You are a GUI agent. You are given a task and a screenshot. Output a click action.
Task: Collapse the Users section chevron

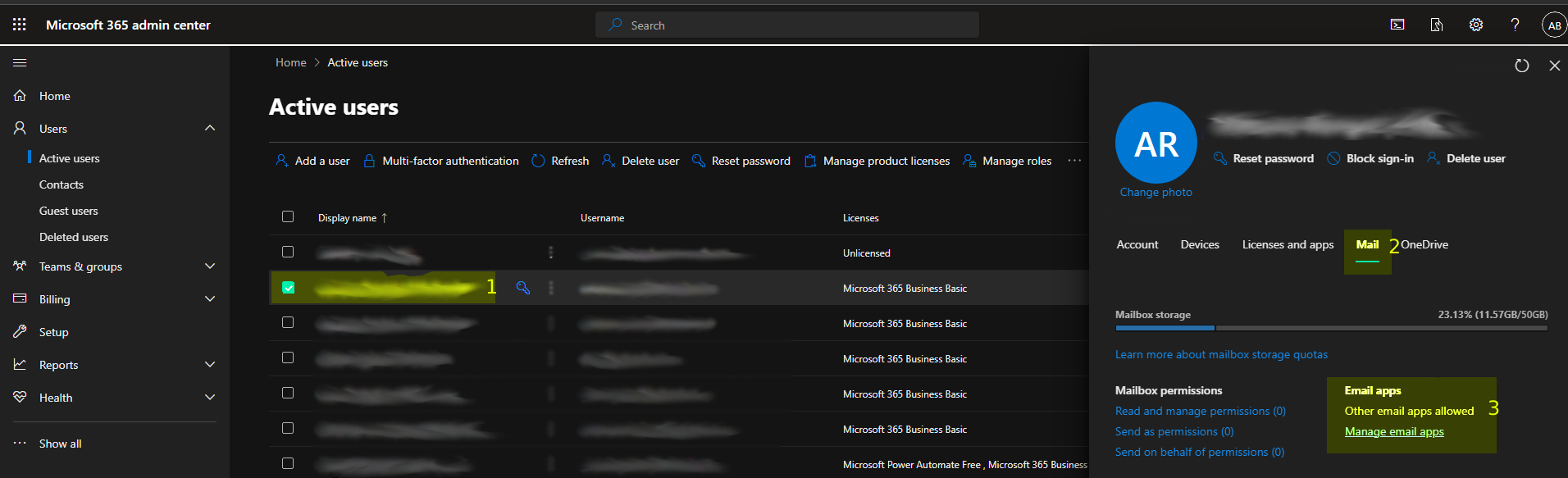[210, 128]
